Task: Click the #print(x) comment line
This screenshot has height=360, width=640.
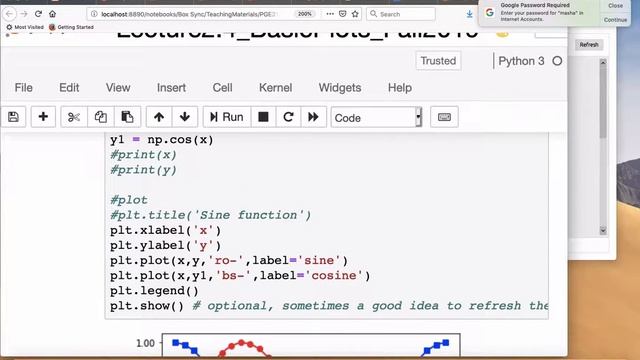Action: [x=143, y=155]
